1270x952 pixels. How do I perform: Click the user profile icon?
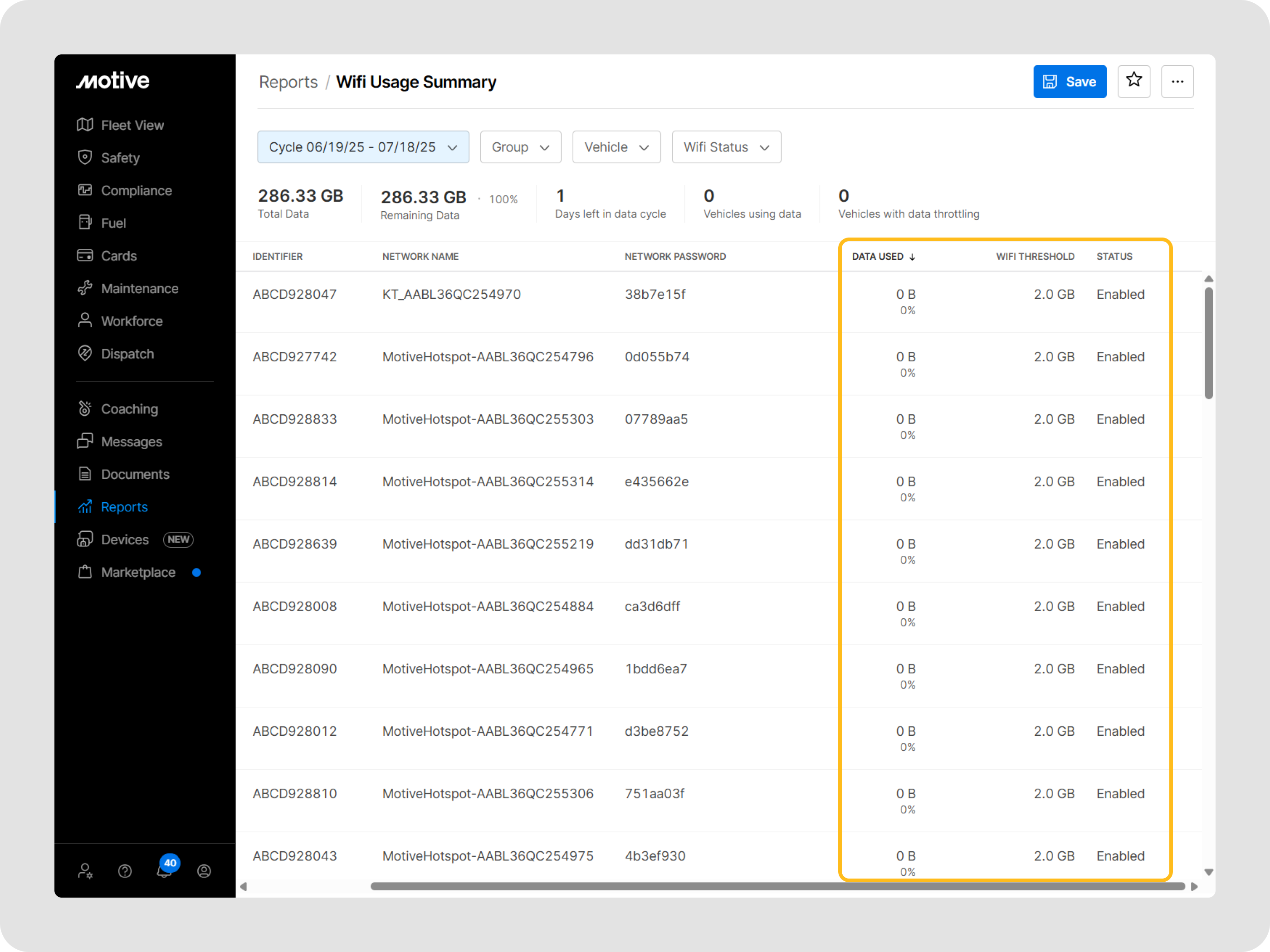(x=204, y=871)
